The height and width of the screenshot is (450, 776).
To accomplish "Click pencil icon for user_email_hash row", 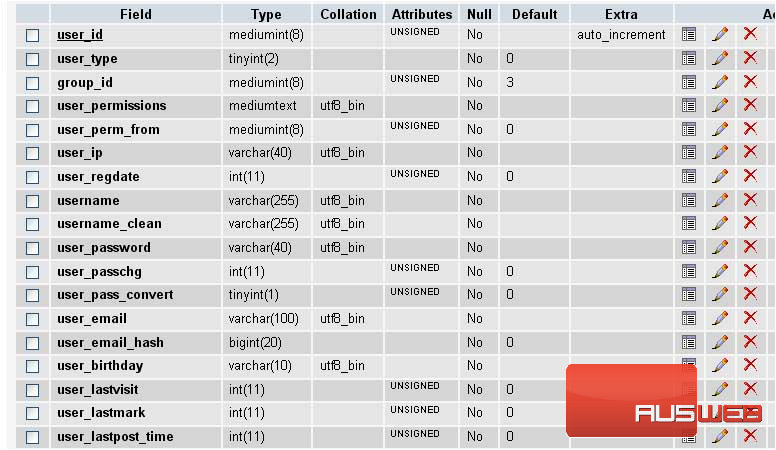I will tap(720, 342).
